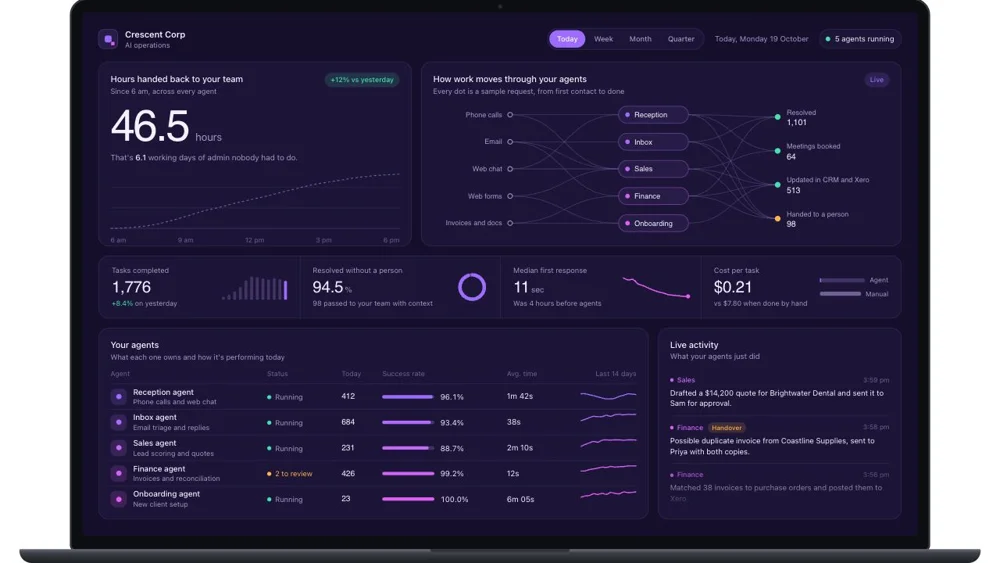Image resolution: width=1000 pixels, height=563 pixels.
Task: Click the Invoices and docs source dot
Action: pyautogui.click(x=510, y=223)
